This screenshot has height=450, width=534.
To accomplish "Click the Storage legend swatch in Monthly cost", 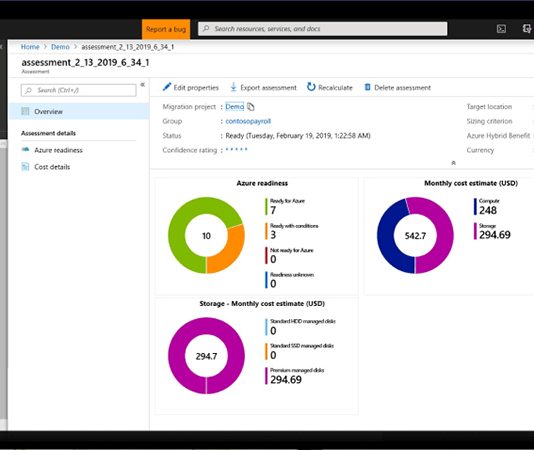I will [x=475, y=231].
